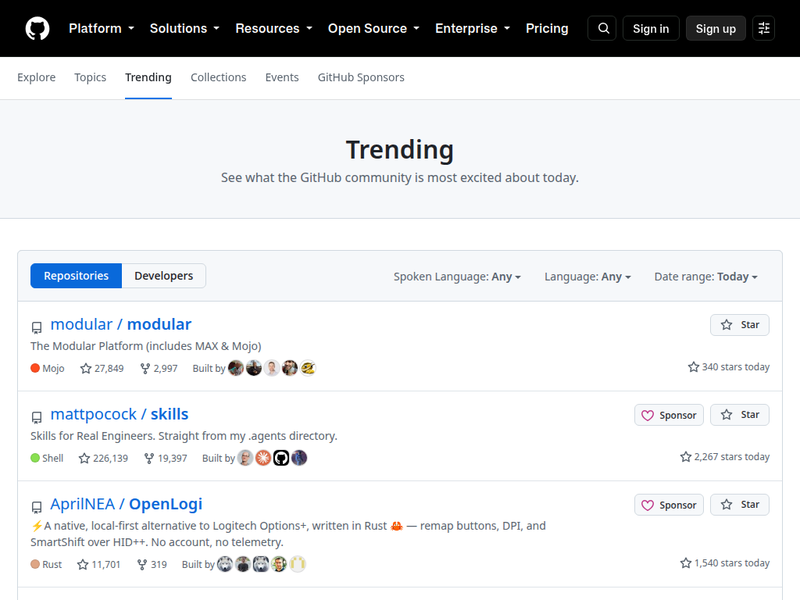Click the Sign in button
Screen dimensions: 800x600
pyautogui.click(x=651, y=29)
